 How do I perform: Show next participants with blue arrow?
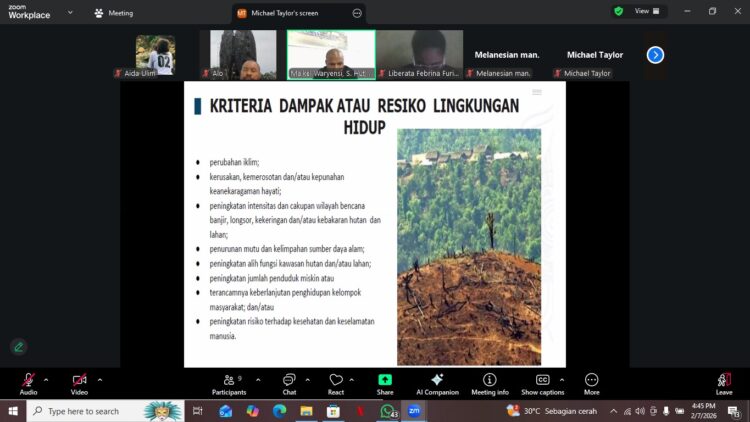click(655, 55)
